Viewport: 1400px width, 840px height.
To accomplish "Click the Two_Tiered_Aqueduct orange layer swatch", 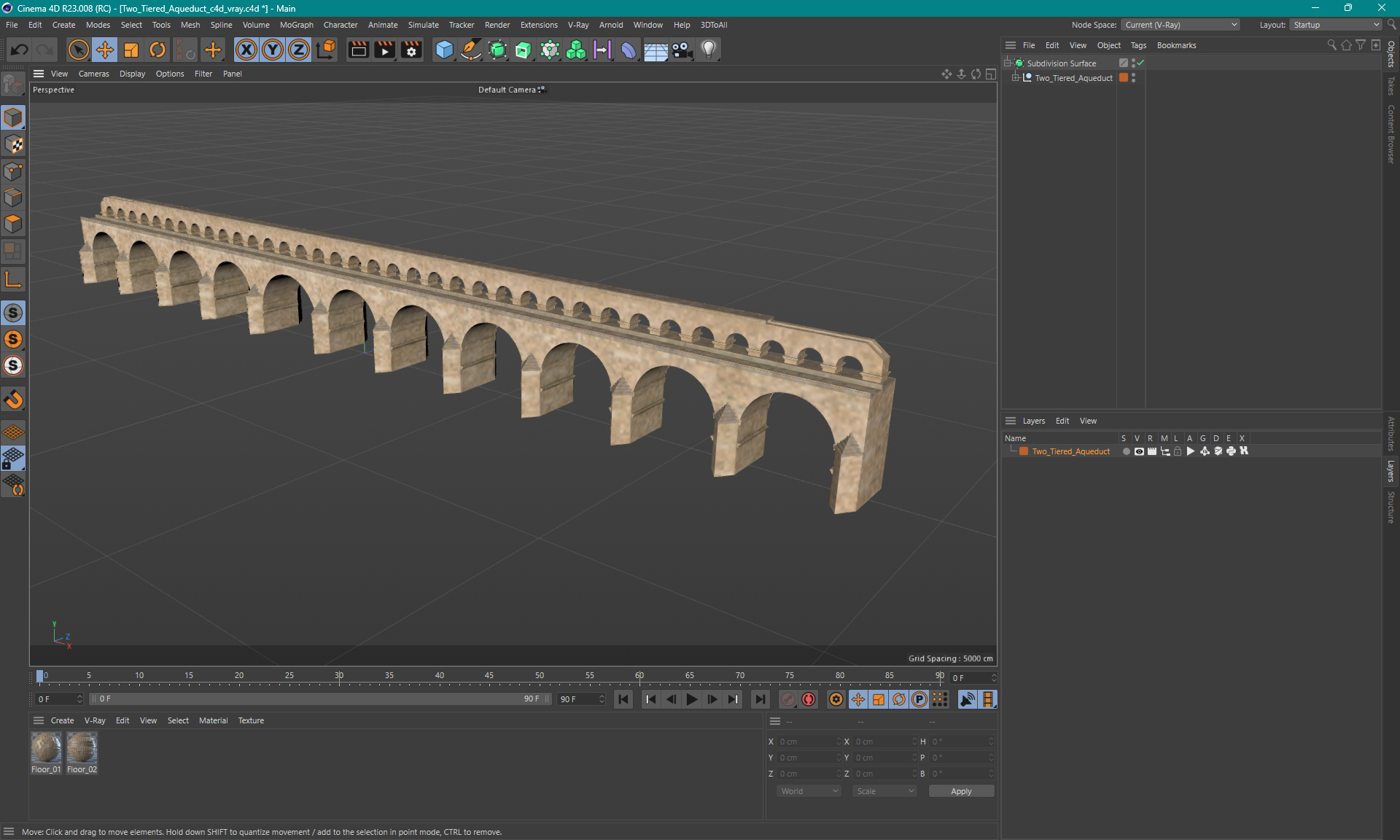I will [x=1024, y=451].
